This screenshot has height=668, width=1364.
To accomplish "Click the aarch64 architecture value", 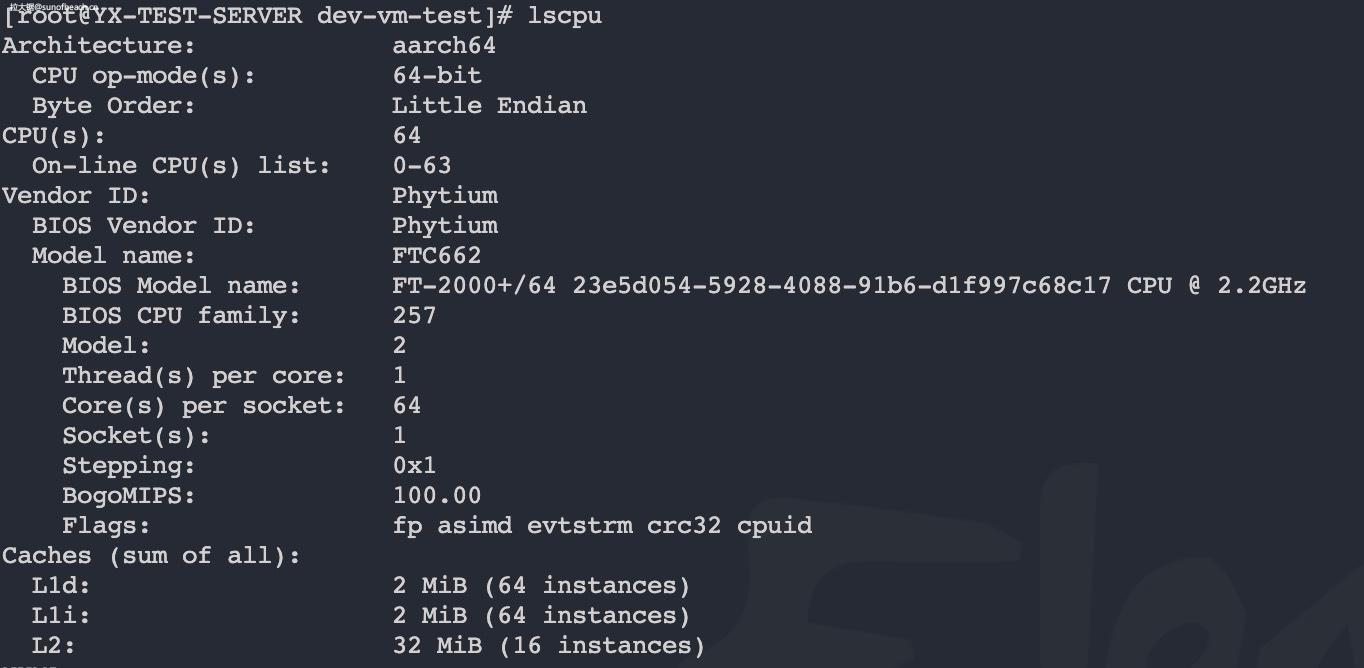I will (x=443, y=46).
